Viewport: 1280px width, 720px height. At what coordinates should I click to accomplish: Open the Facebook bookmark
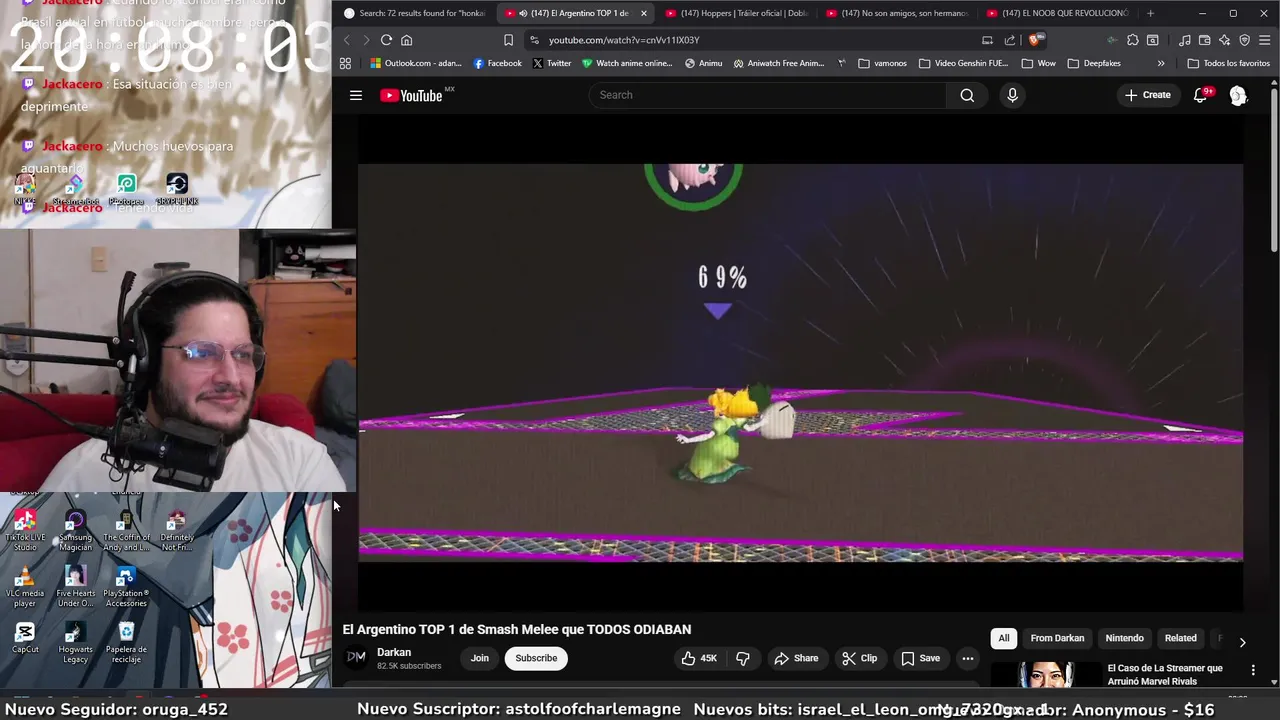tap(497, 63)
